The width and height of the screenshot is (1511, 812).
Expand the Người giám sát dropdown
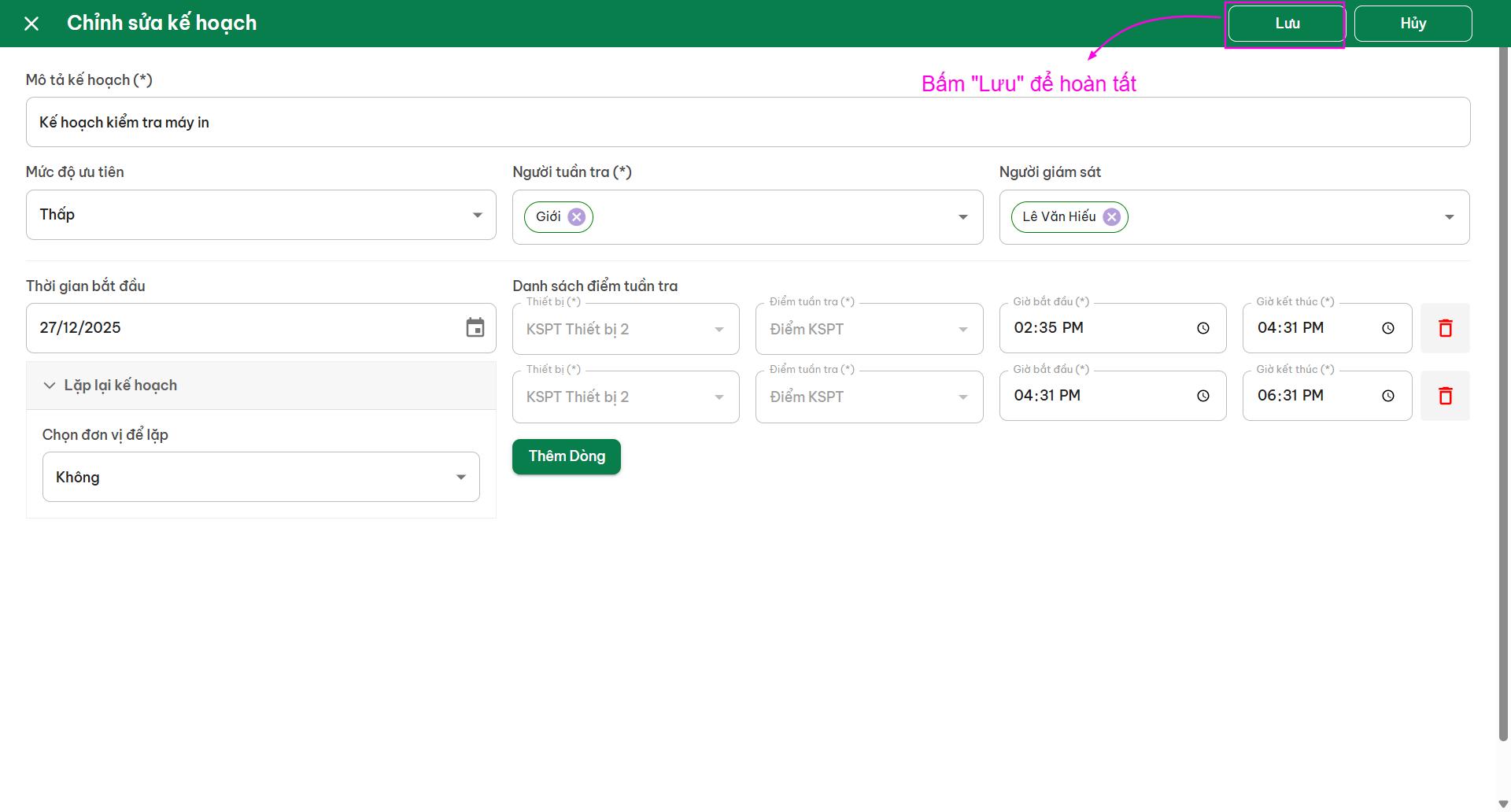(1449, 218)
